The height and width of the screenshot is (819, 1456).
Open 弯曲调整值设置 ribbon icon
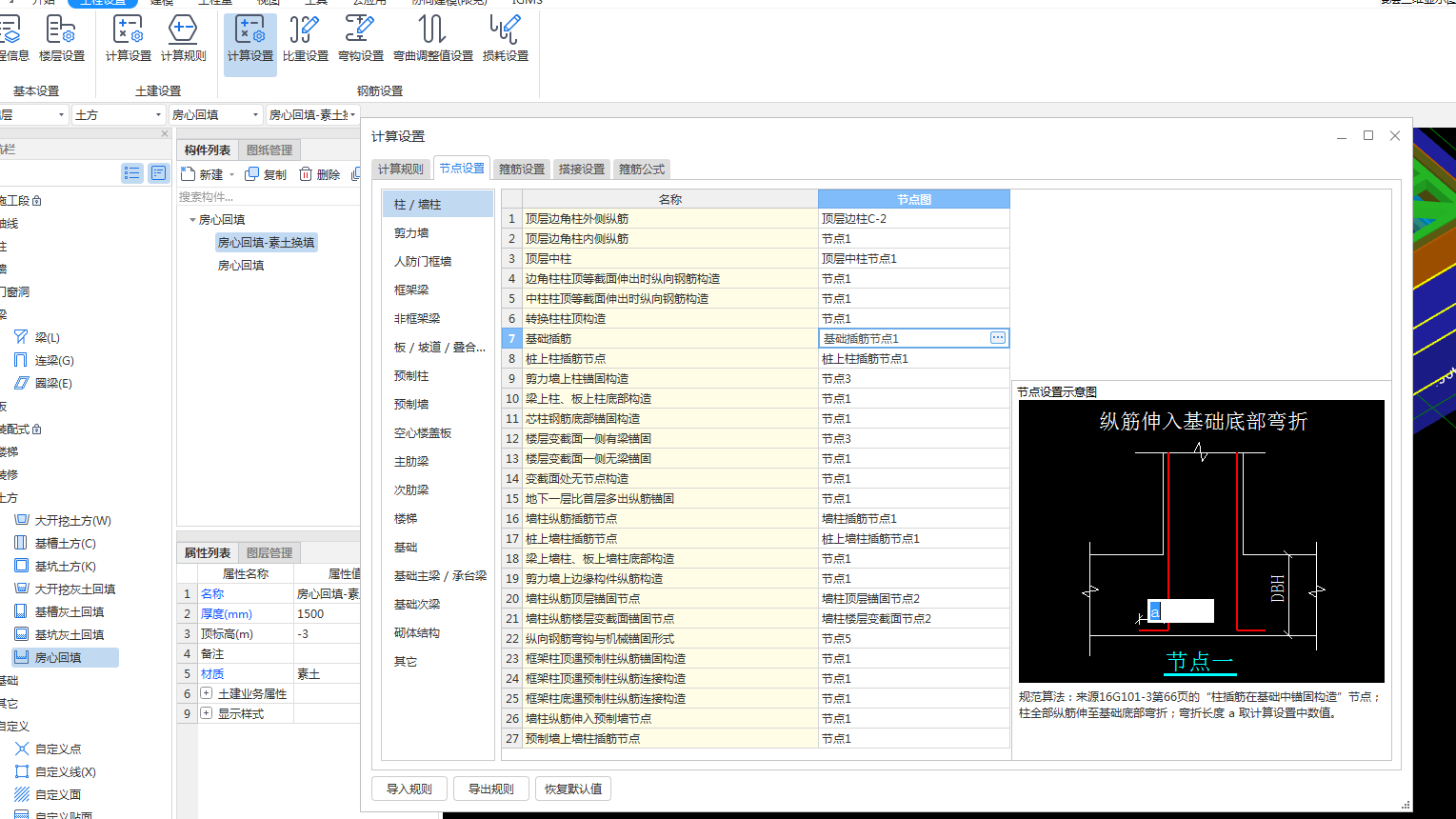(x=433, y=39)
